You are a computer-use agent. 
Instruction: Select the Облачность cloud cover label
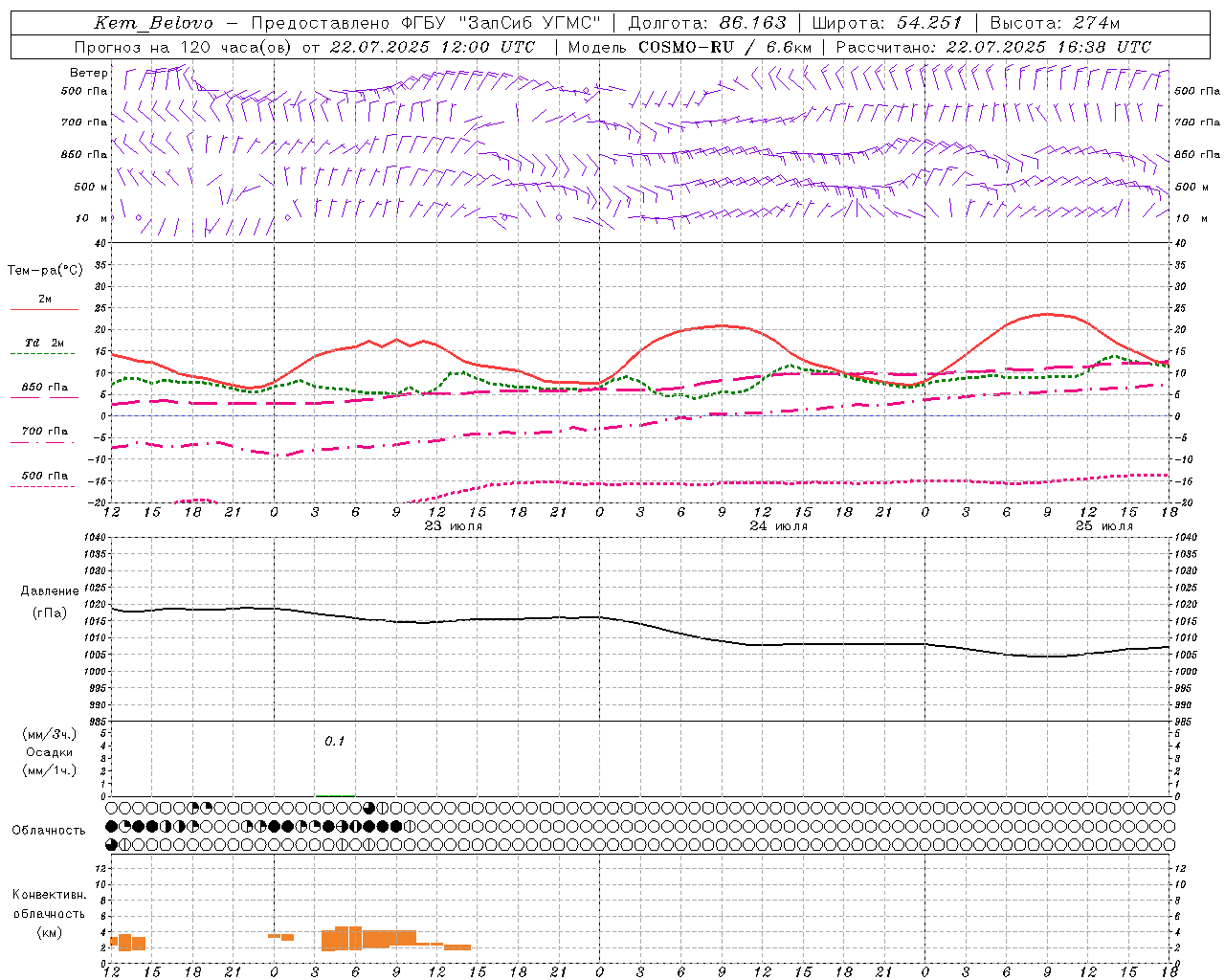pos(49,831)
